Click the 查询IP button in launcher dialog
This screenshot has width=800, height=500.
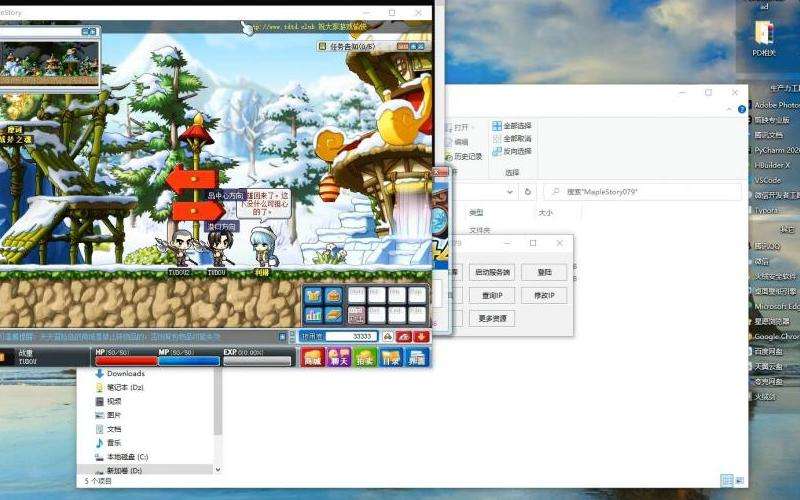[492, 295]
